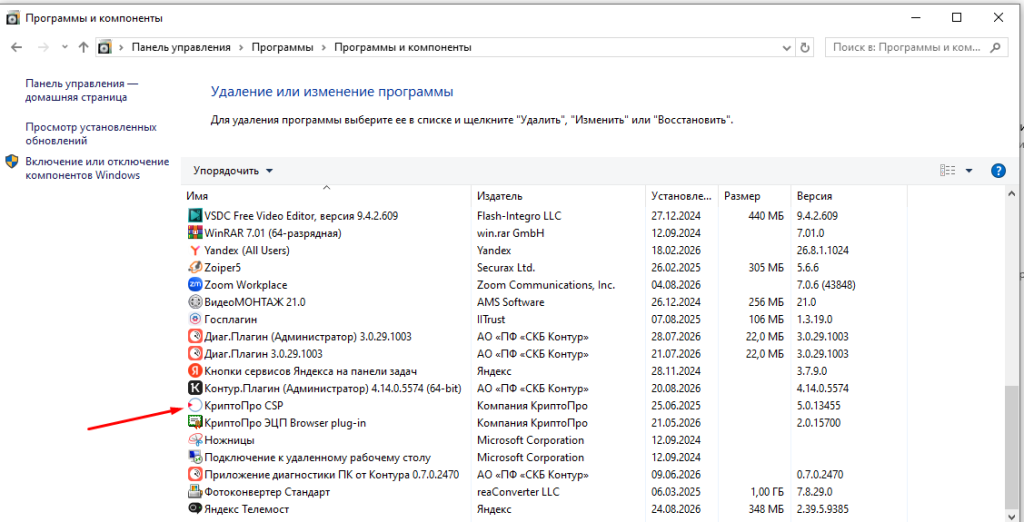This screenshot has width=1024, height=522.
Task: Click the Ножницы program icon
Action: click(x=194, y=440)
